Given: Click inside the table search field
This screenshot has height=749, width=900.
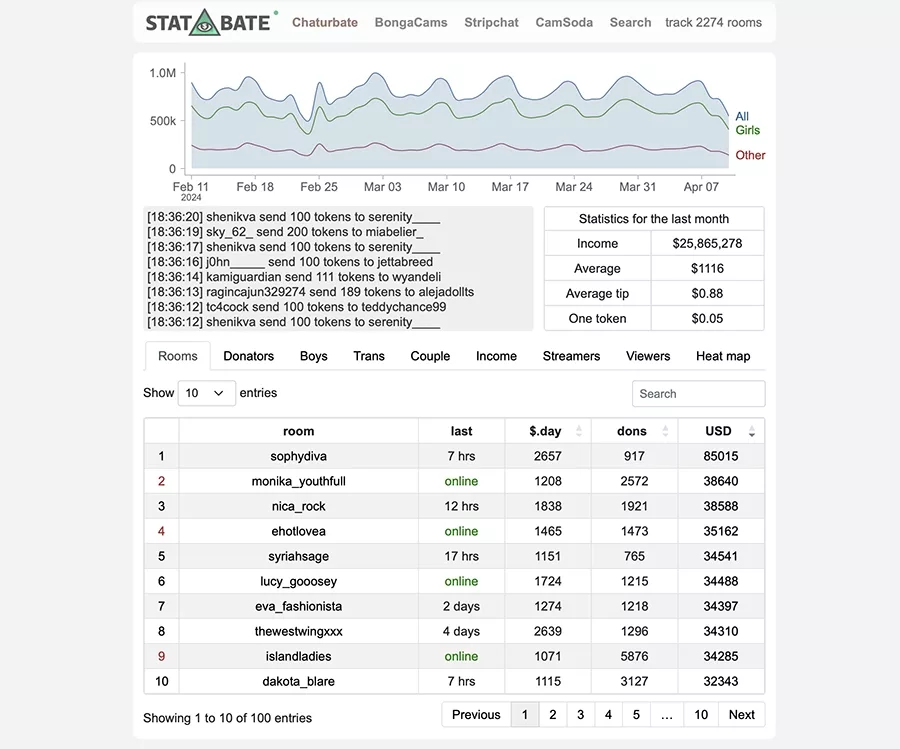Looking at the screenshot, I should click(698, 393).
